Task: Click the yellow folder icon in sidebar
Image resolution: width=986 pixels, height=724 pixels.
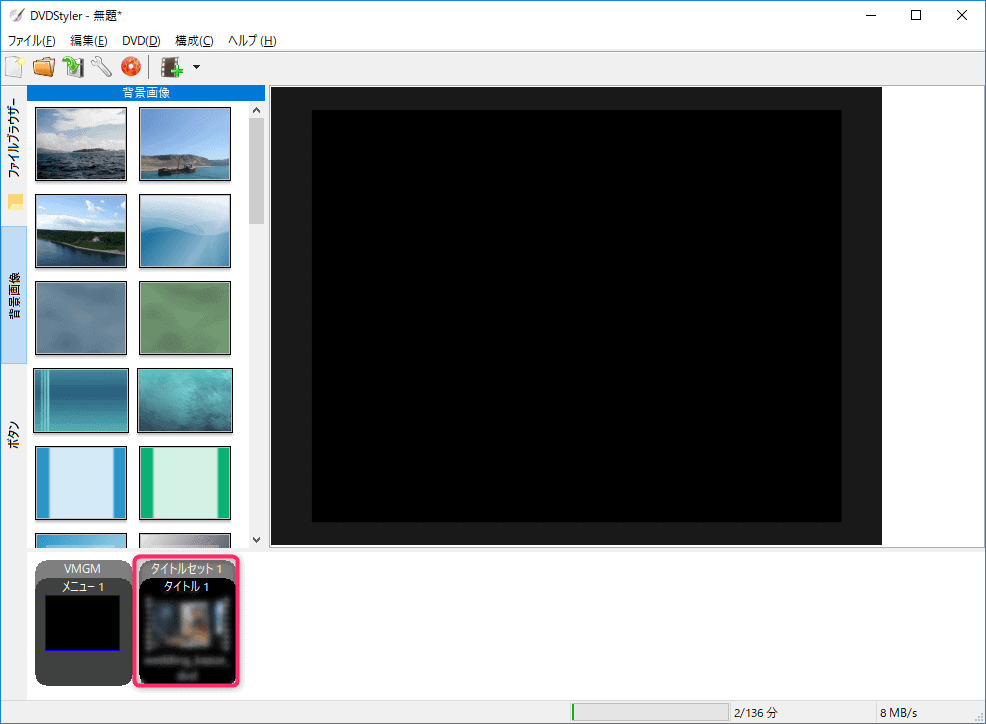Action: tap(15, 202)
